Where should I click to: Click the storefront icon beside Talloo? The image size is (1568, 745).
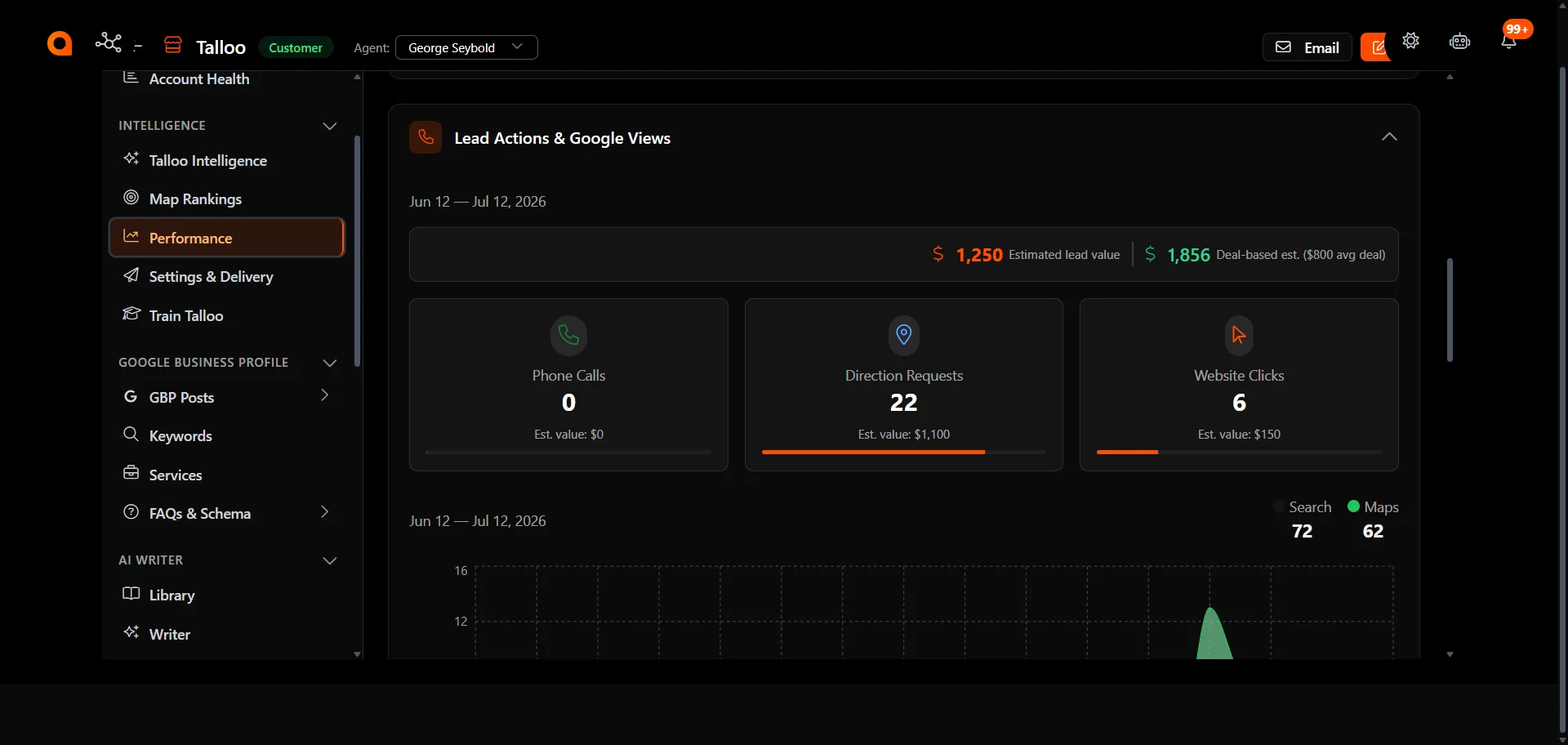(173, 45)
